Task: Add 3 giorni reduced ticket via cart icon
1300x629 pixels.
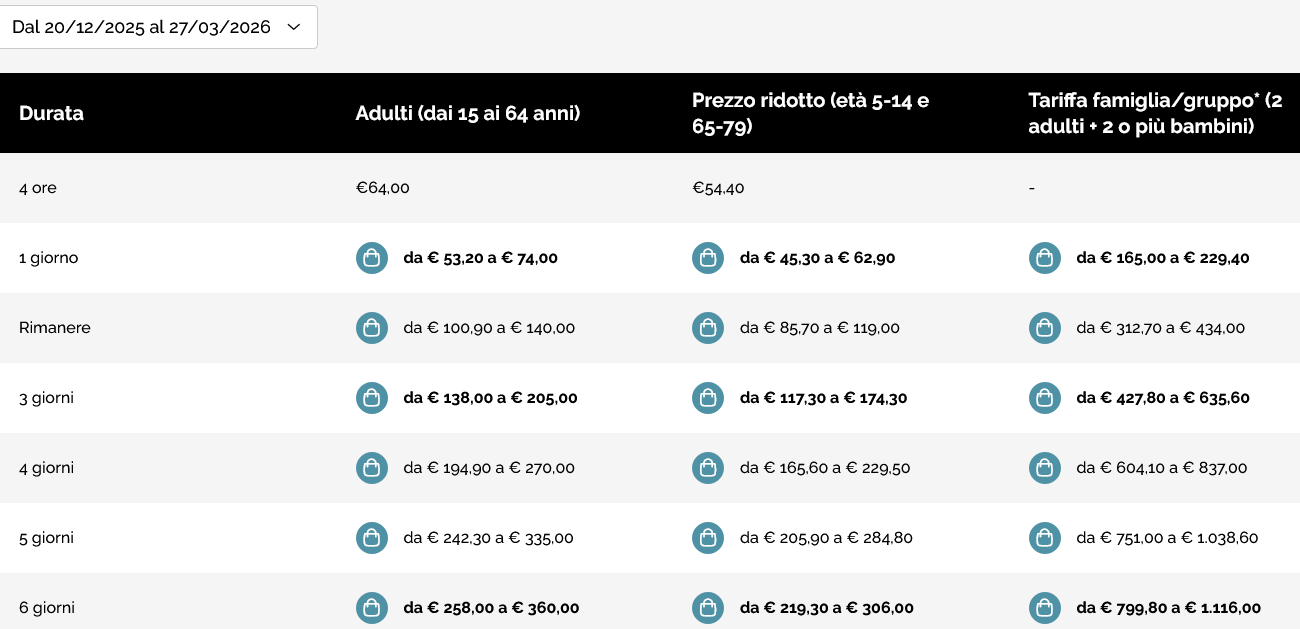Action: tap(708, 398)
